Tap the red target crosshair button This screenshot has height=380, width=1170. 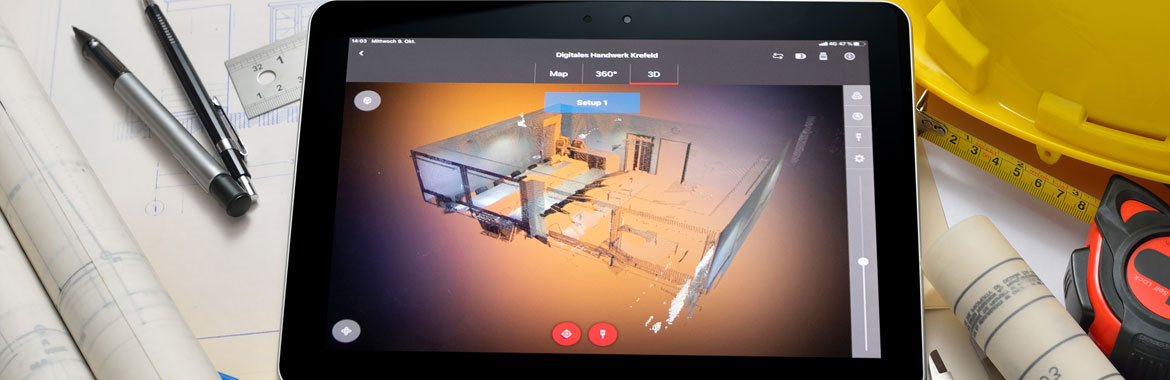click(x=566, y=334)
